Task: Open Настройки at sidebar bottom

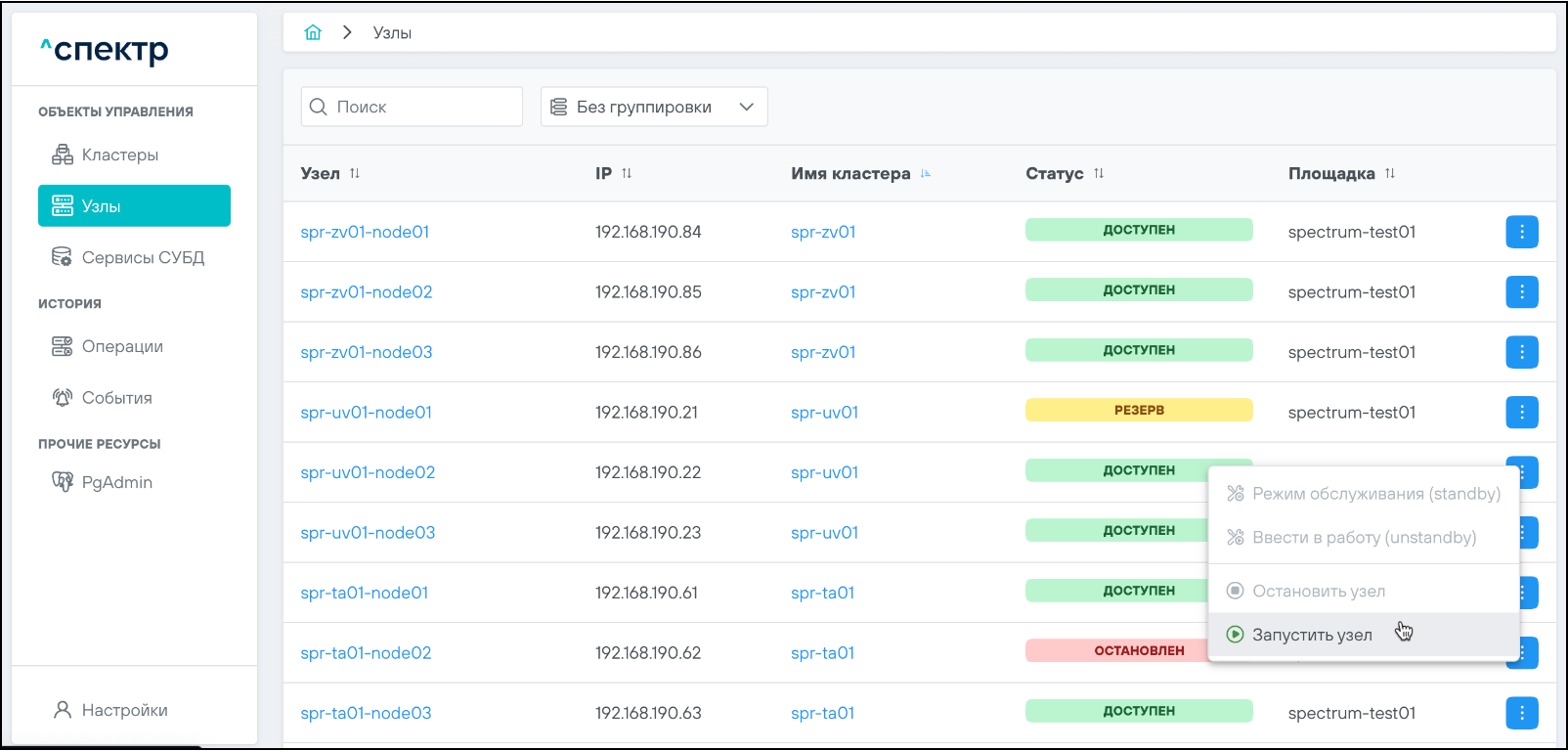Action: (124, 710)
